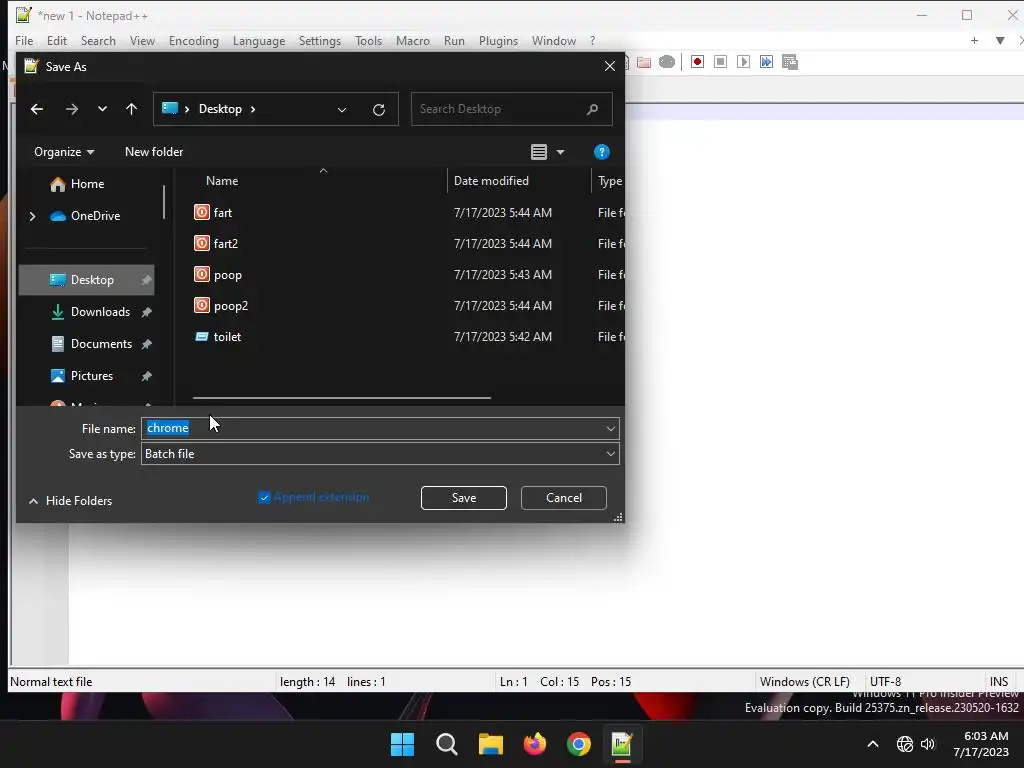Open Organize dropdown menu
Image resolution: width=1024 pixels, height=768 pixels.
point(64,152)
